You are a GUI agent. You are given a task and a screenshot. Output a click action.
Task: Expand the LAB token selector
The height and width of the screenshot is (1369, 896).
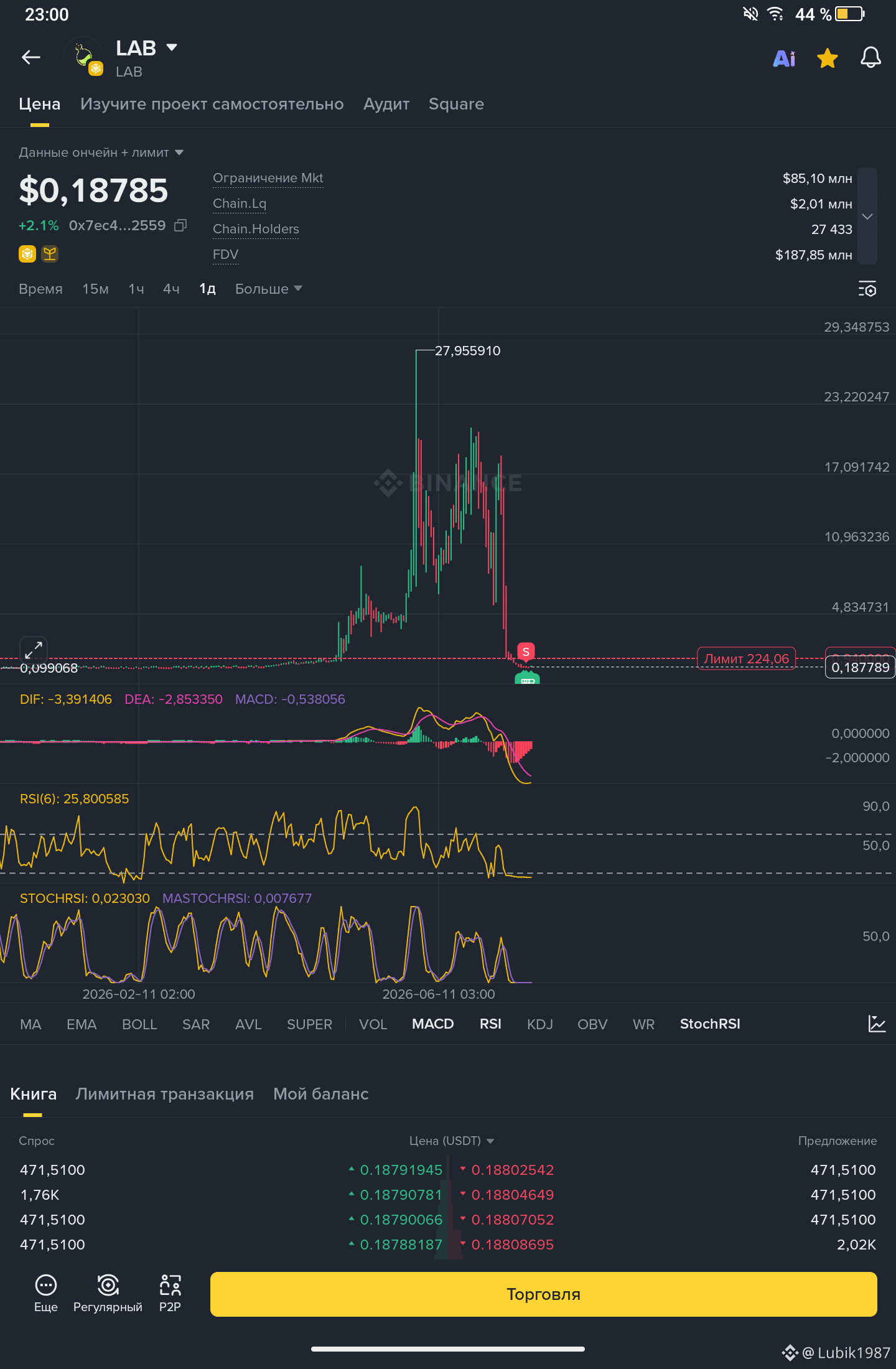[172, 47]
